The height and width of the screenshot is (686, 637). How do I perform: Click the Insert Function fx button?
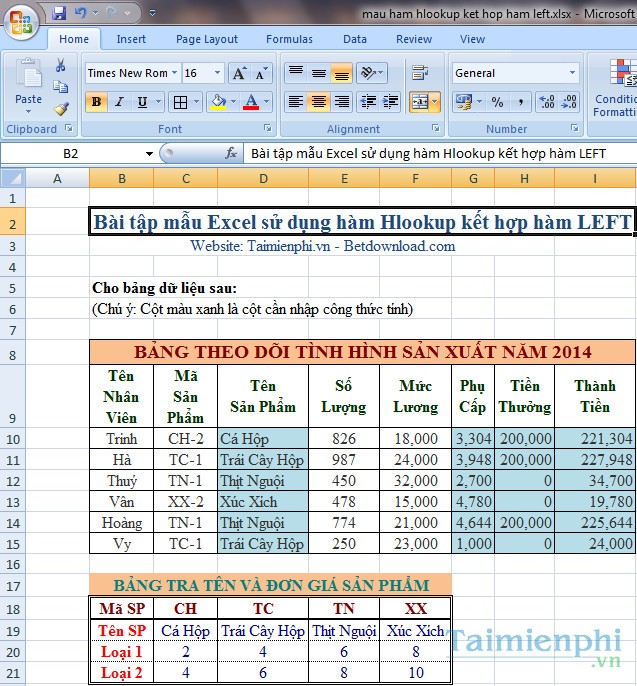[x=231, y=153]
